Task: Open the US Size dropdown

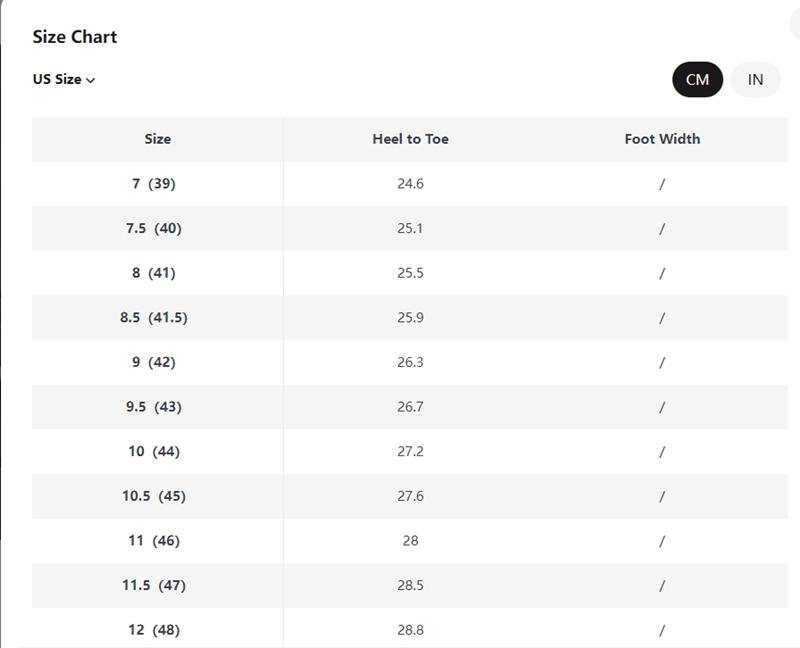Action: tap(64, 80)
